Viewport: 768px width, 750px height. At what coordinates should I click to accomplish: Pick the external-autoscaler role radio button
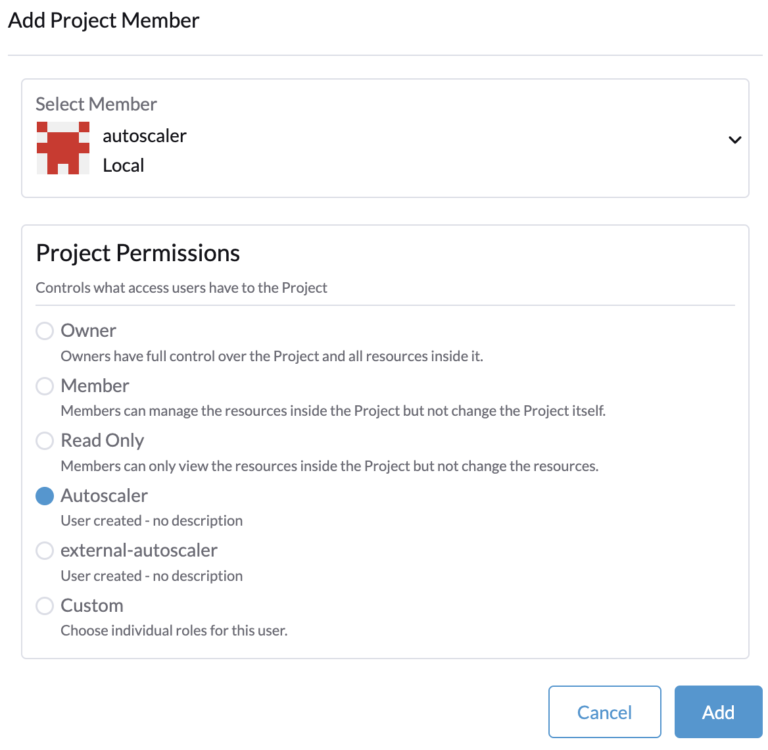point(45,551)
